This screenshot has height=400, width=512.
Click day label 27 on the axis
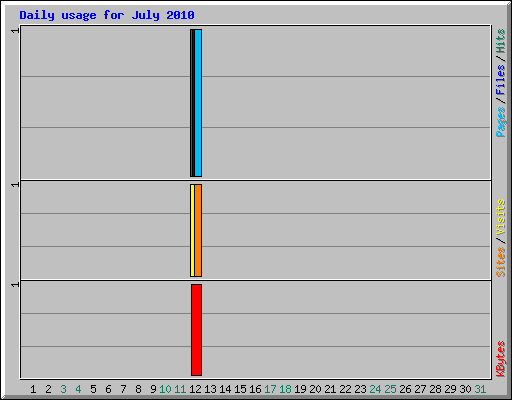[420, 389]
